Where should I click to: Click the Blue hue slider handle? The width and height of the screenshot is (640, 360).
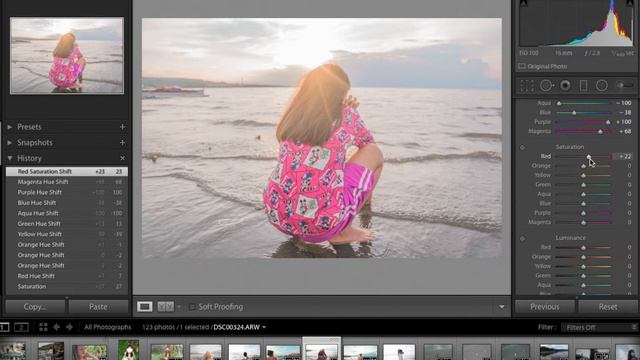(x=574, y=113)
